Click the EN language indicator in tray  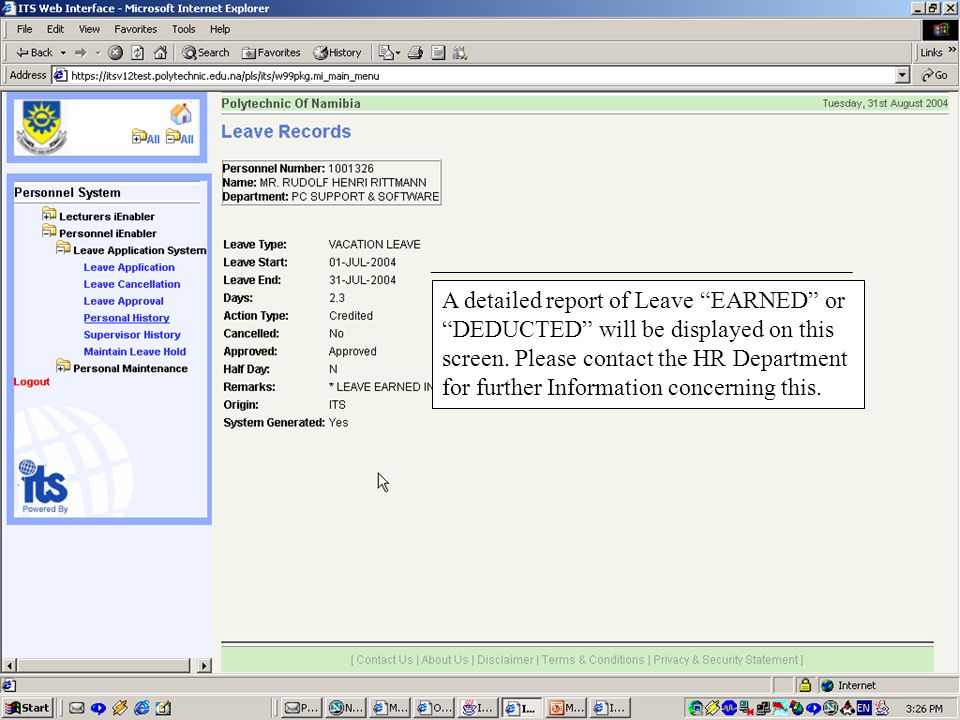point(863,708)
